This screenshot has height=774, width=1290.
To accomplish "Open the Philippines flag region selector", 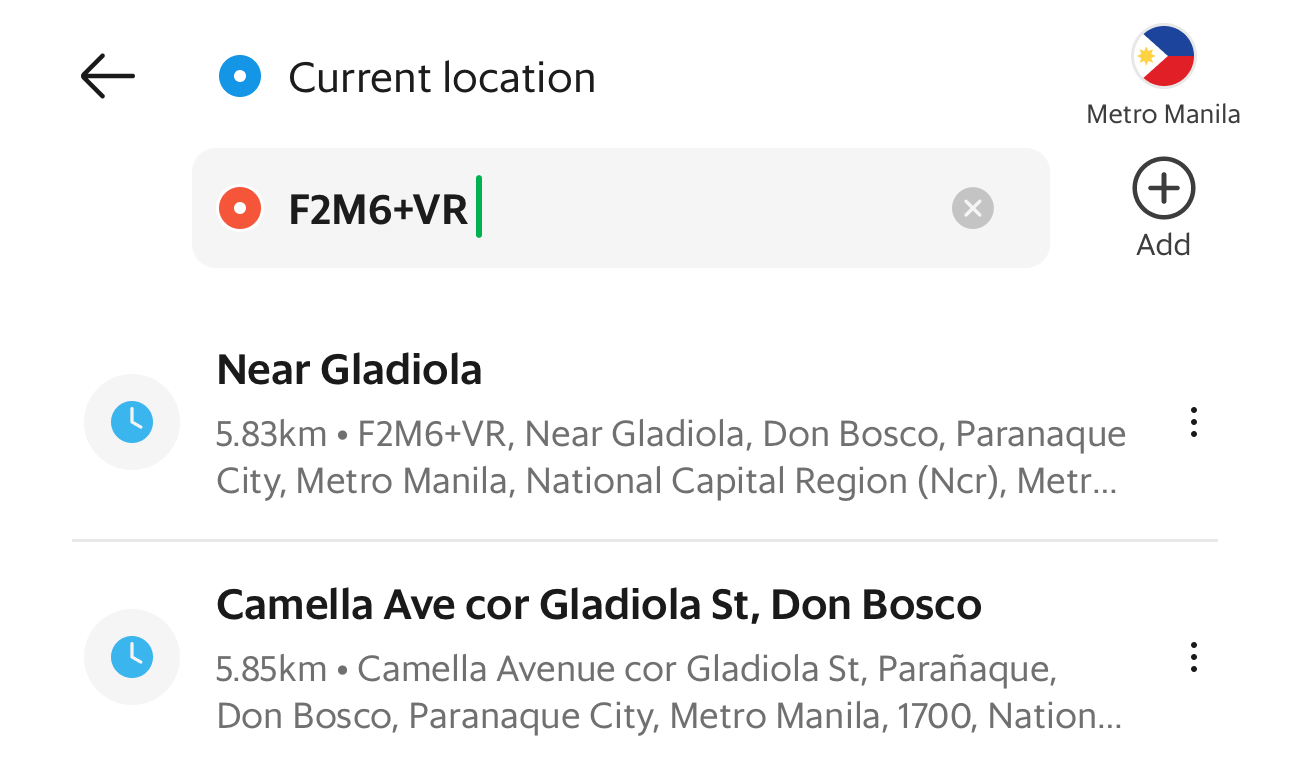I will (x=1163, y=57).
